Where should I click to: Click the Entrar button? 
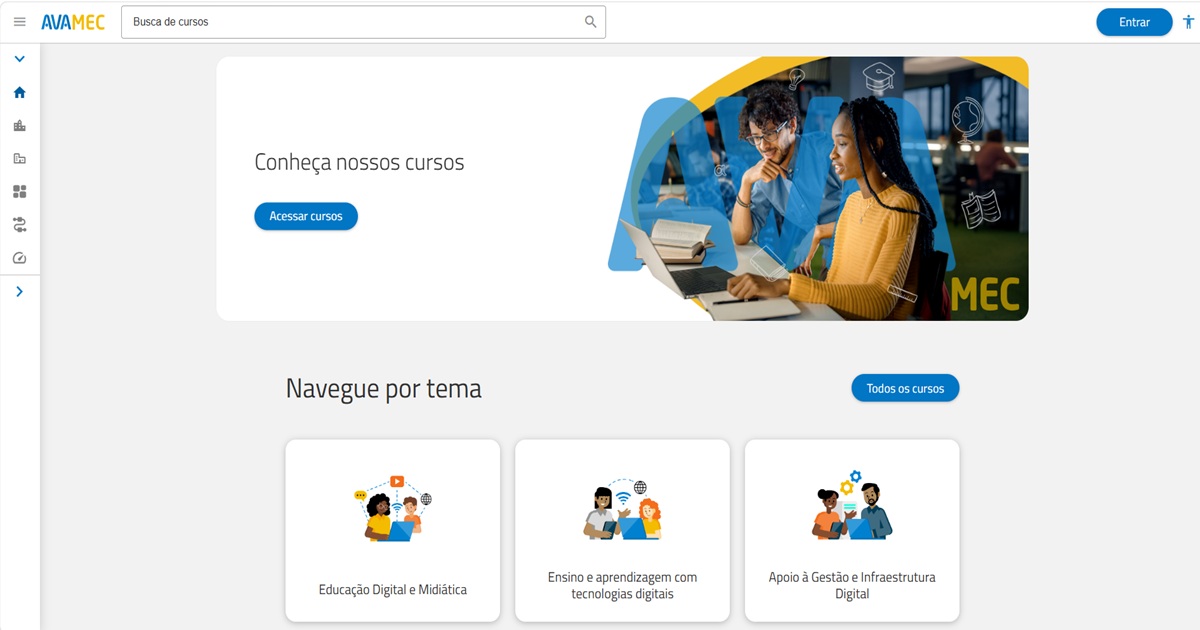[x=1134, y=22]
